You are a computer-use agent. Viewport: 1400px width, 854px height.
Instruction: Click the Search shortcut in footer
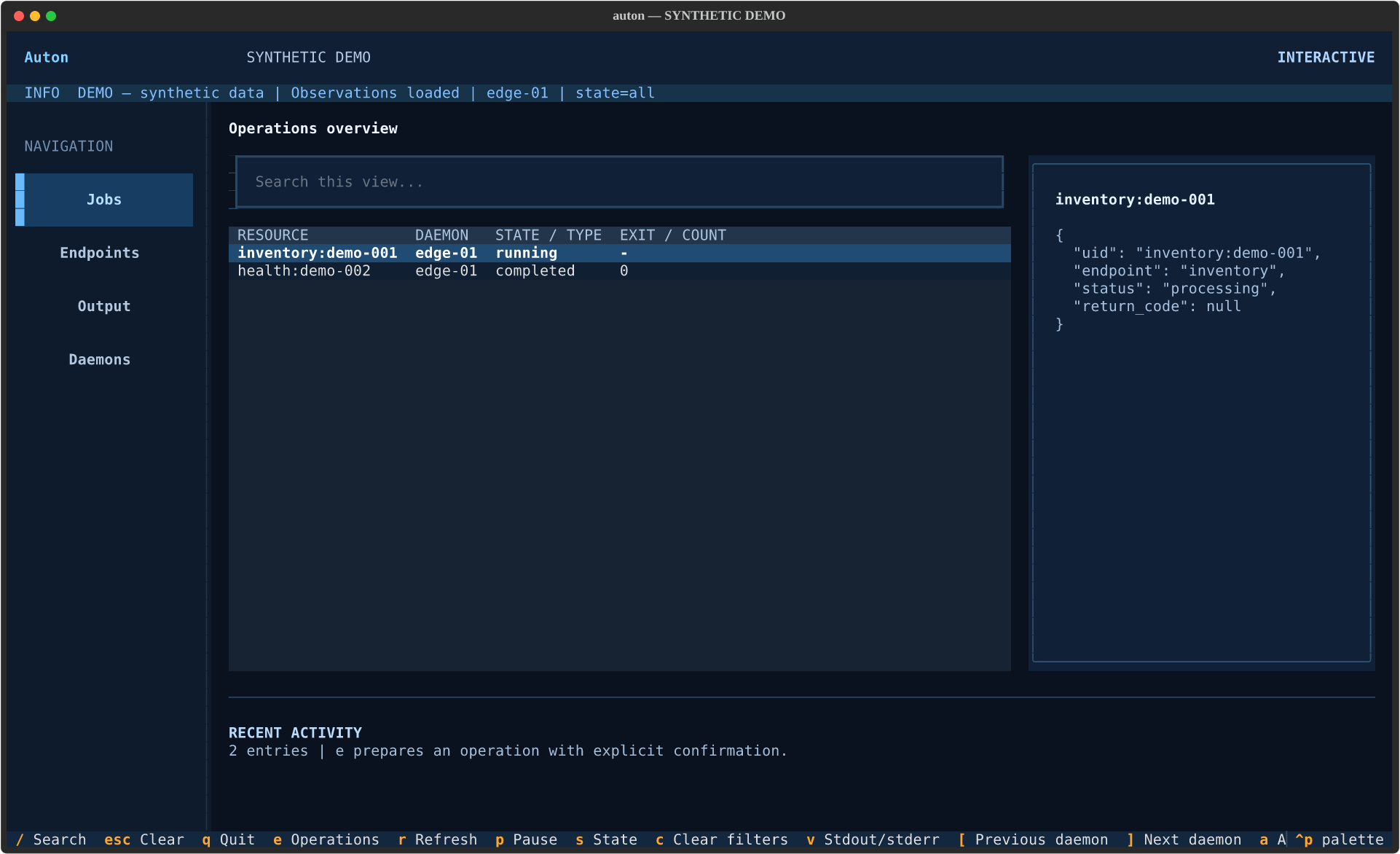pos(51,839)
